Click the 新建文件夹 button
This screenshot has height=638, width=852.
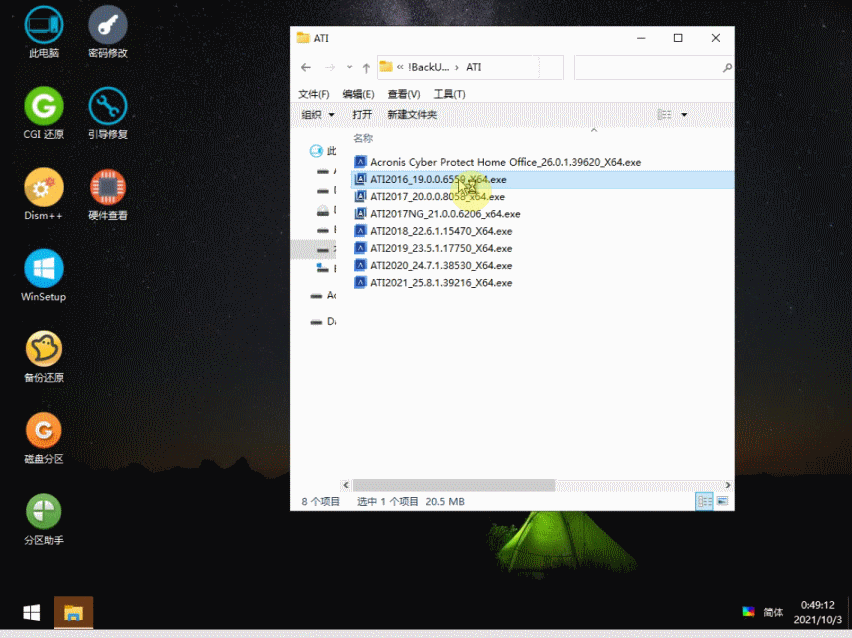[x=412, y=115]
